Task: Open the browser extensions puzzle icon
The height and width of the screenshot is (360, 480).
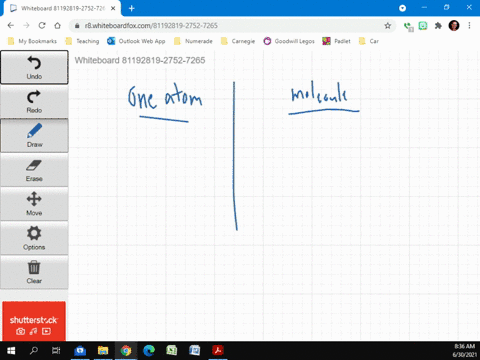Action: (438, 26)
